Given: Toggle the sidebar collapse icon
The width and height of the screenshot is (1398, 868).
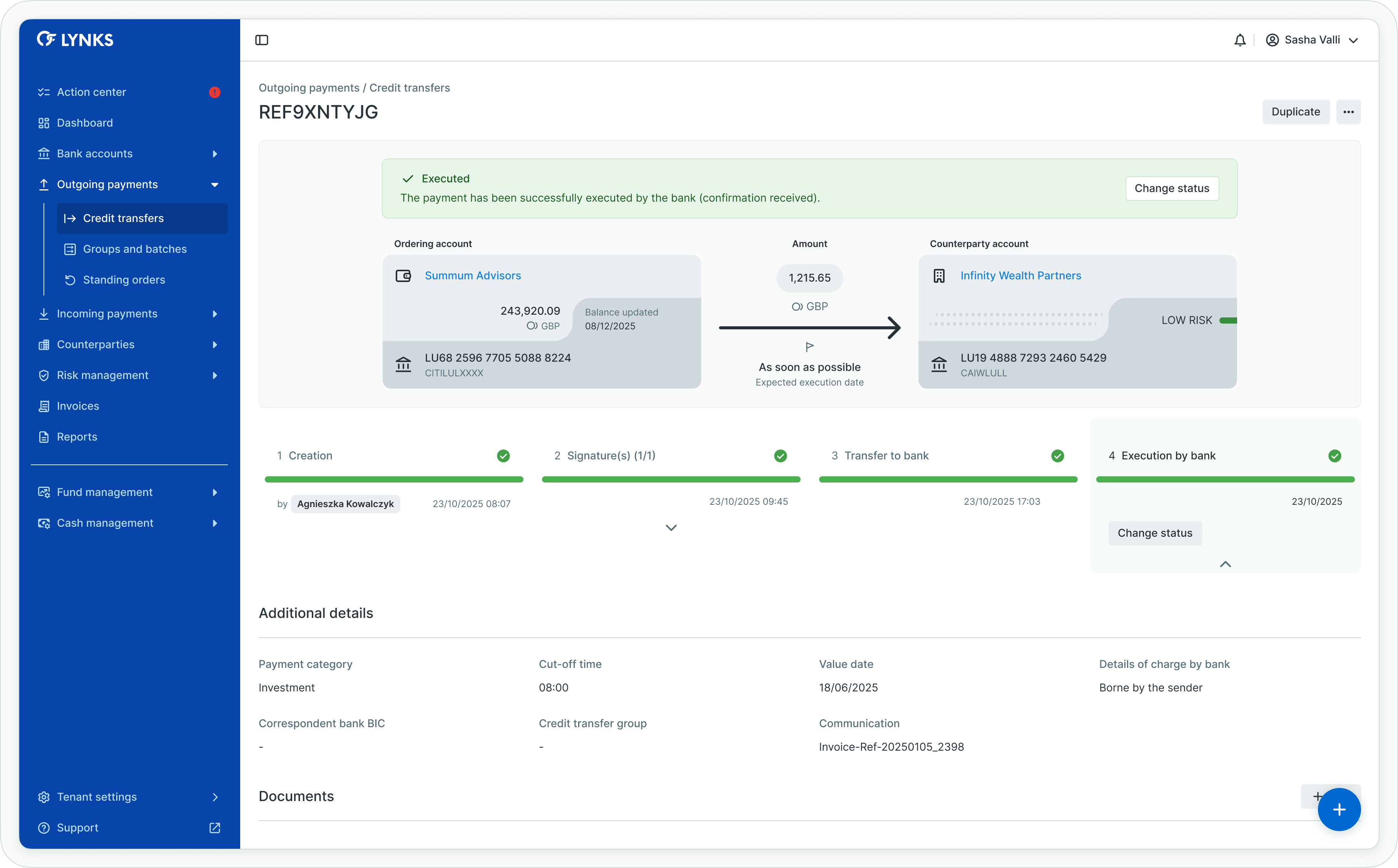Looking at the screenshot, I should click(262, 40).
